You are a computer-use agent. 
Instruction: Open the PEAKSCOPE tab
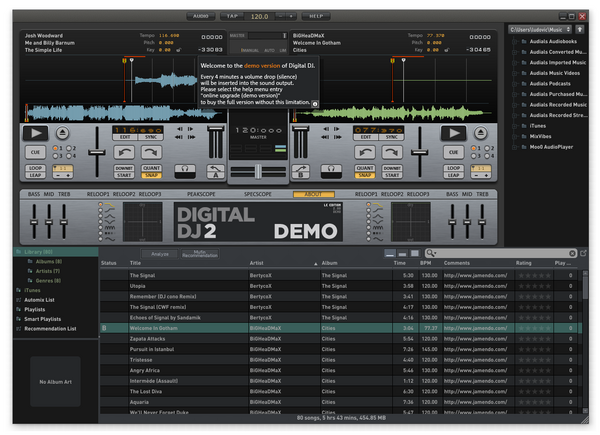[x=201, y=194]
